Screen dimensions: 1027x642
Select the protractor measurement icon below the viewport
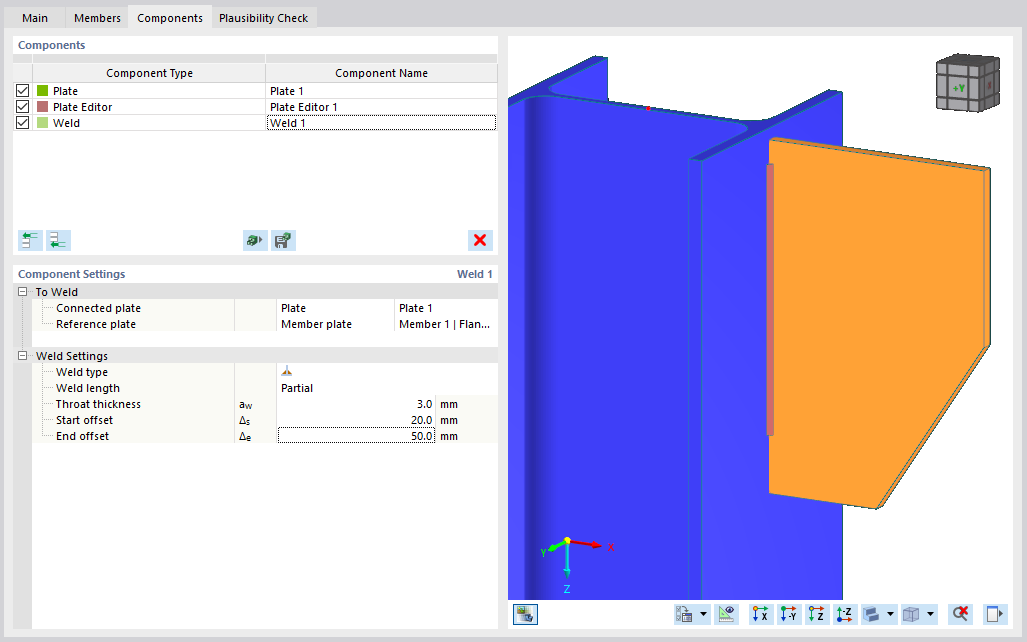[726, 614]
